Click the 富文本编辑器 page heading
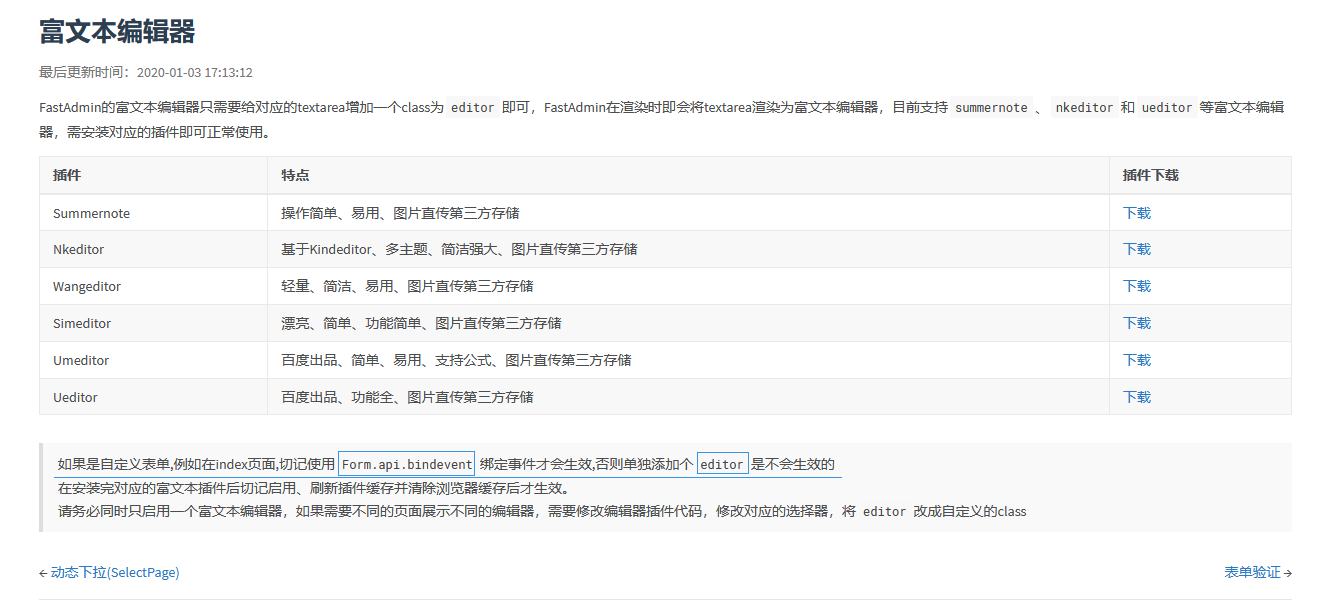Image resolution: width=1325 pixels, height=602 pixels. tap(117, 32)
